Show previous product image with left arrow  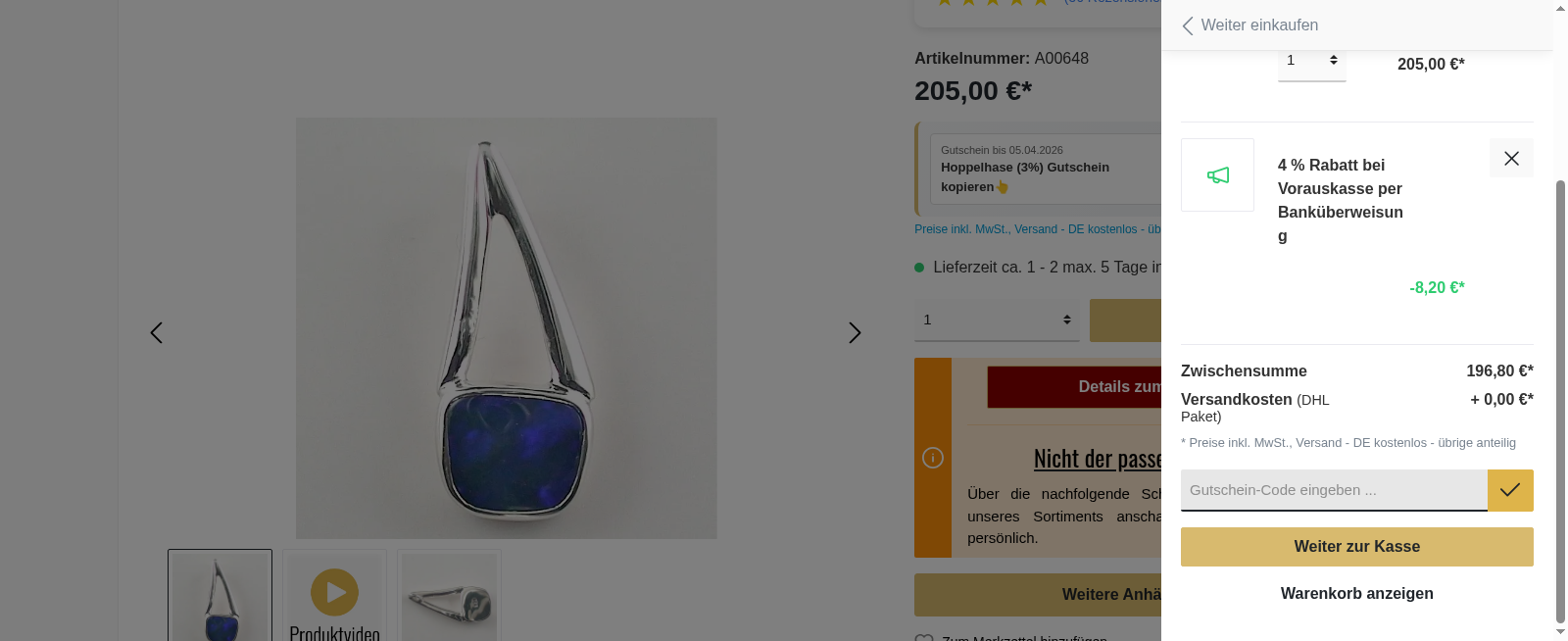click(x=156, y=333)
